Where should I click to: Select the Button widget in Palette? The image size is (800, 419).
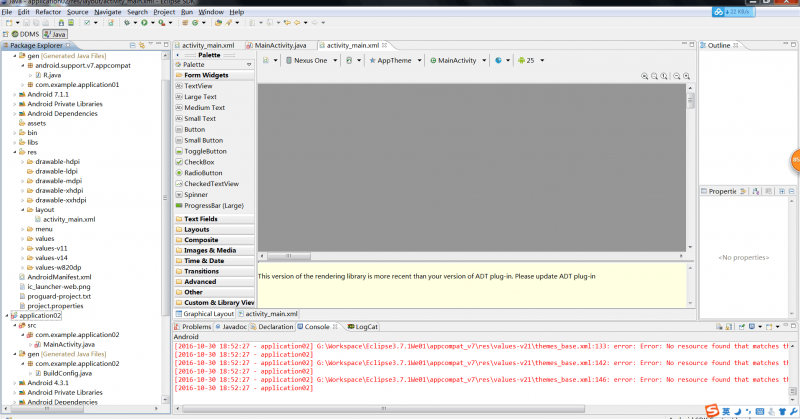tap(194, 129)
